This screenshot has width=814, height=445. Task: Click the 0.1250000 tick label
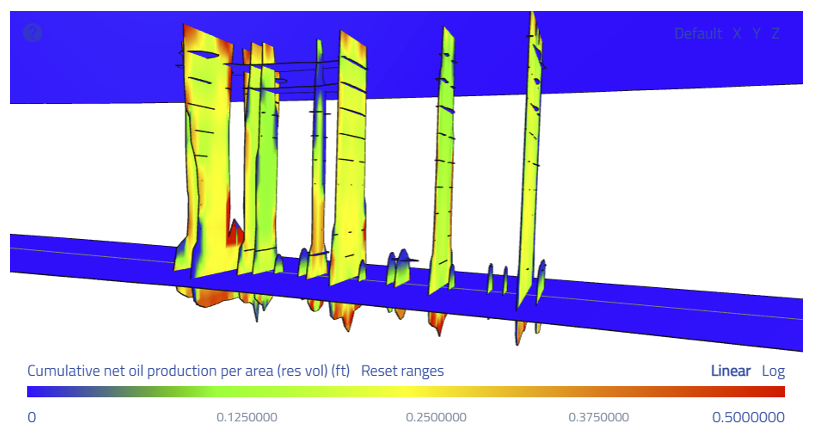coord(247,417)
